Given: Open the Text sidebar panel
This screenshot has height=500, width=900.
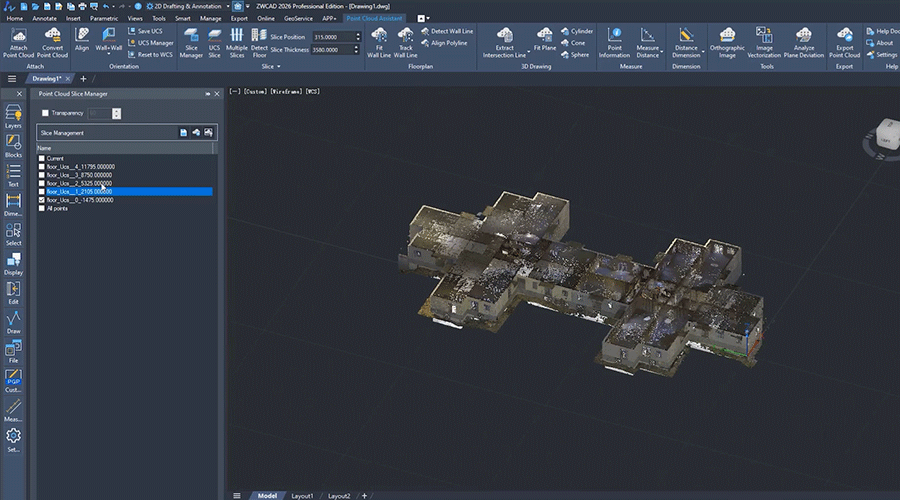Looking at the screenshot, I should (x=13, y=175).
